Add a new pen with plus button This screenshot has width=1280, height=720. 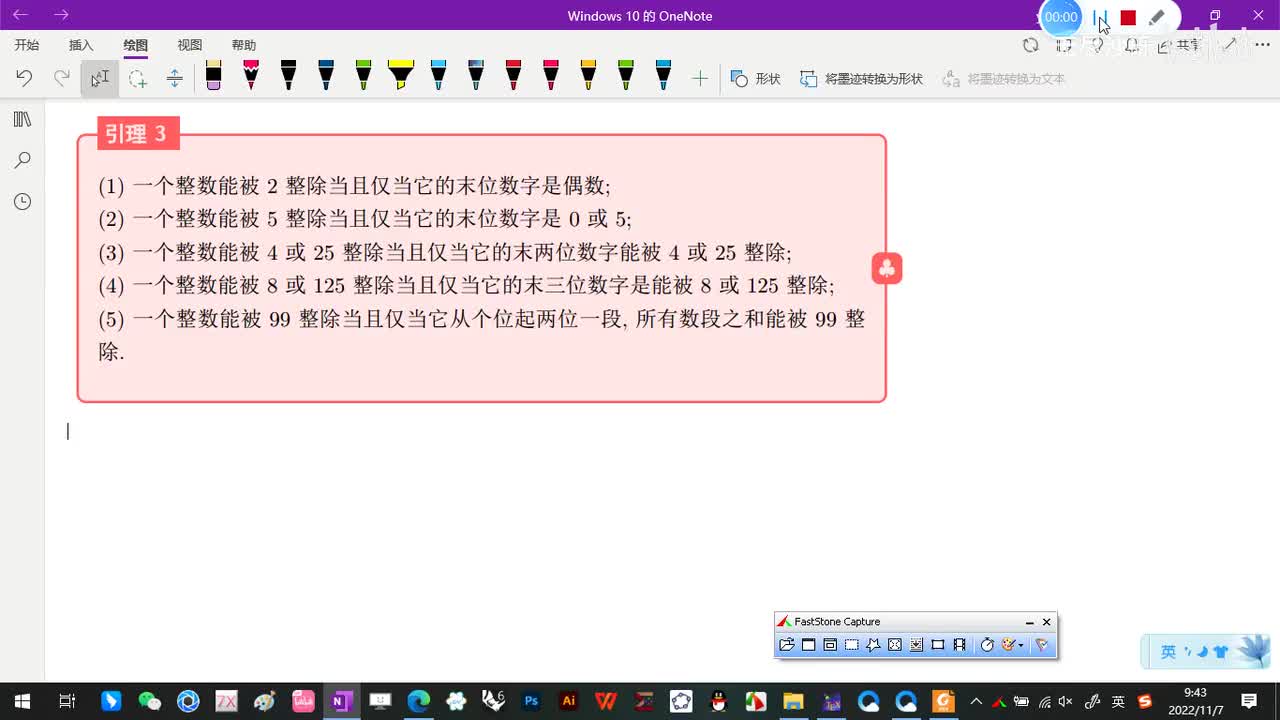coord(700,78)
